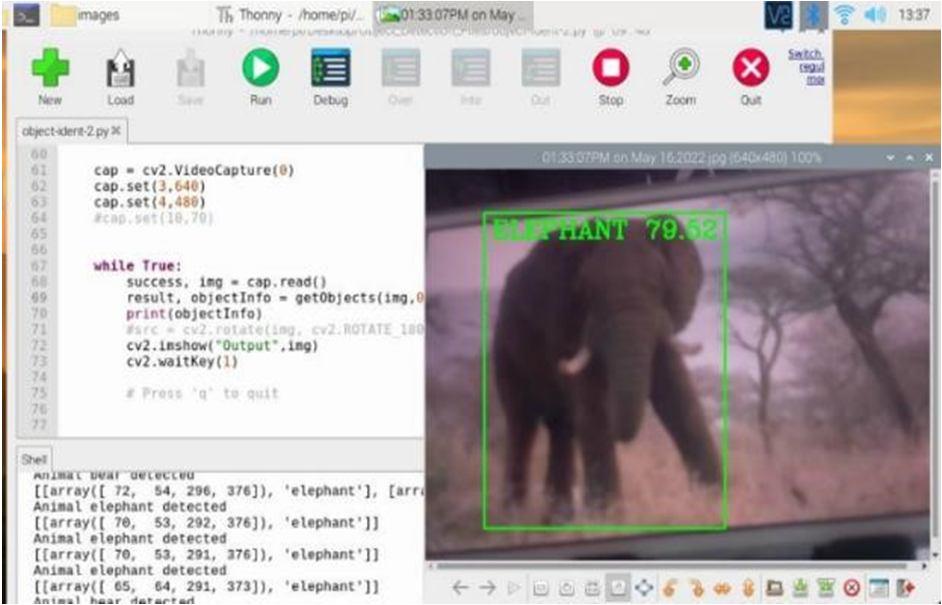This screenshot has height=605, width=942.
Task: Open image viewer preferences icon
Action: [x=878, y=587]
